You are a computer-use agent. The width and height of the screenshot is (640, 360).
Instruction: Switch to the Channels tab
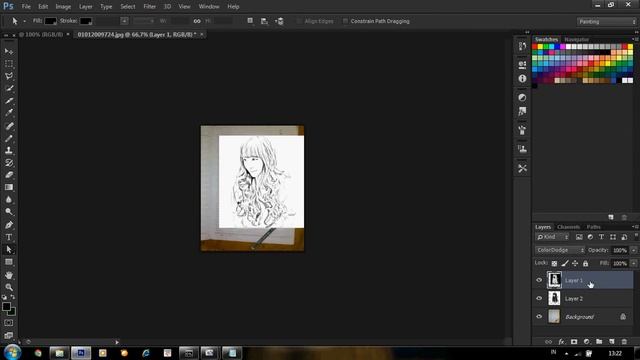(568, 227)
